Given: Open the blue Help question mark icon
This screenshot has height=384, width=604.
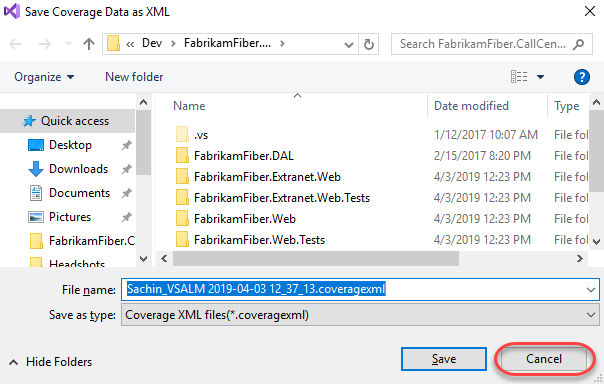Looking at the screenshot, I should [x=582, y=77].
